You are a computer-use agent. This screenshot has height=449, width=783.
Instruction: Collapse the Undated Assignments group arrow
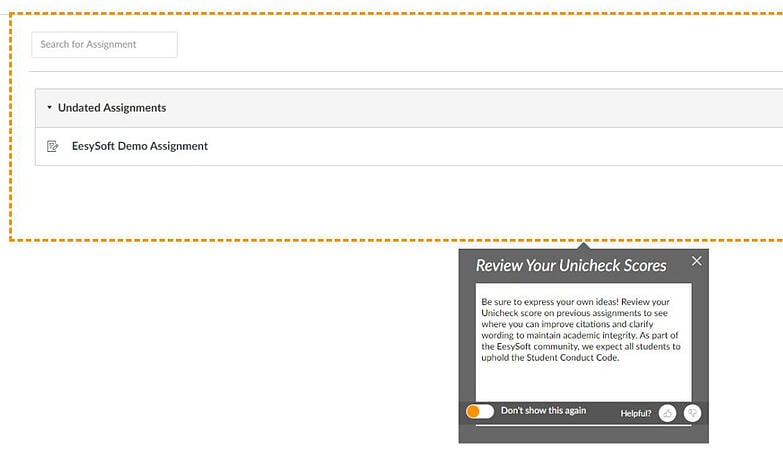coord(49,107)
